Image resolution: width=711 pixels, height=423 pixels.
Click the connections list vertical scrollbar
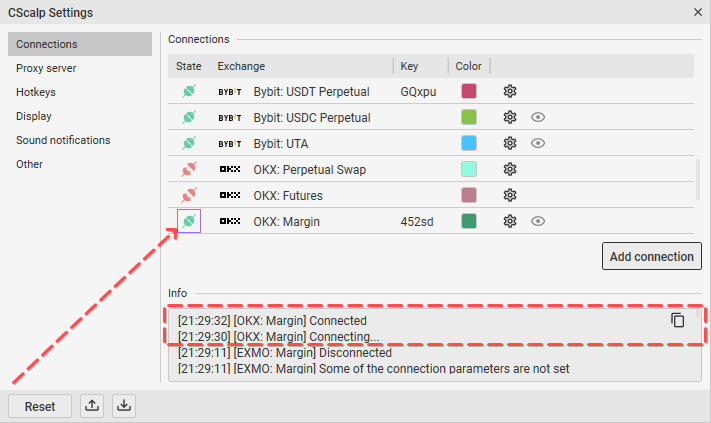[x=697, y=180]
